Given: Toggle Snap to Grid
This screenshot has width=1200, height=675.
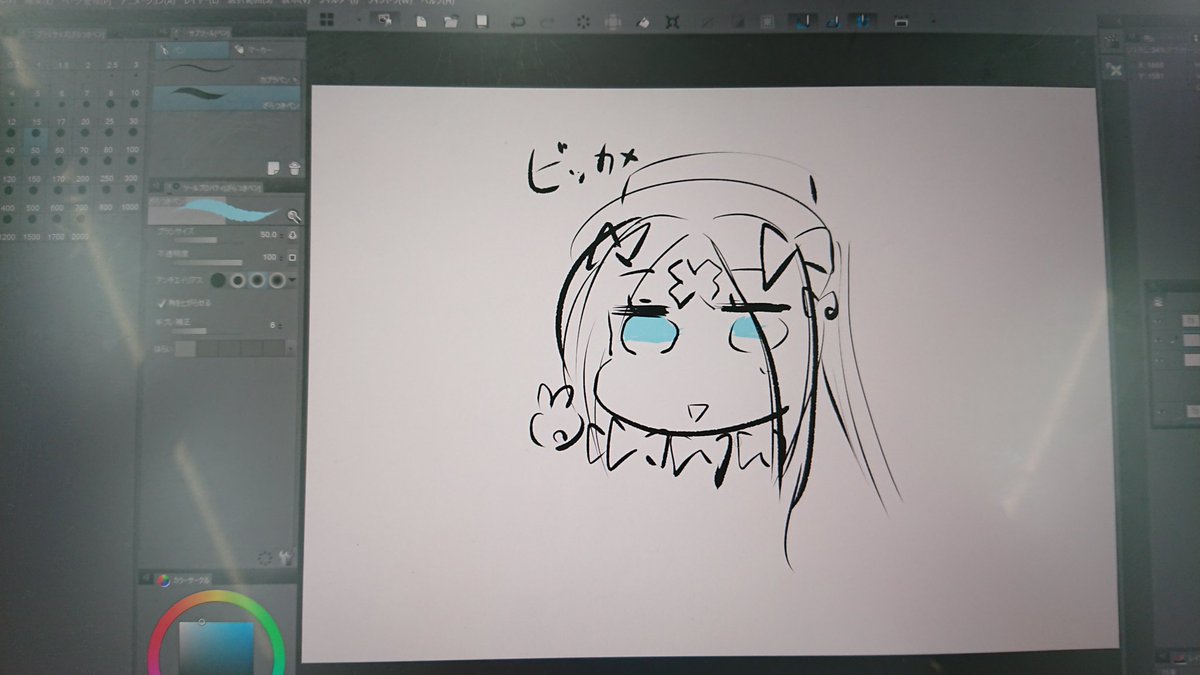Looking at the screenshot, I should [x=861, y=20].
